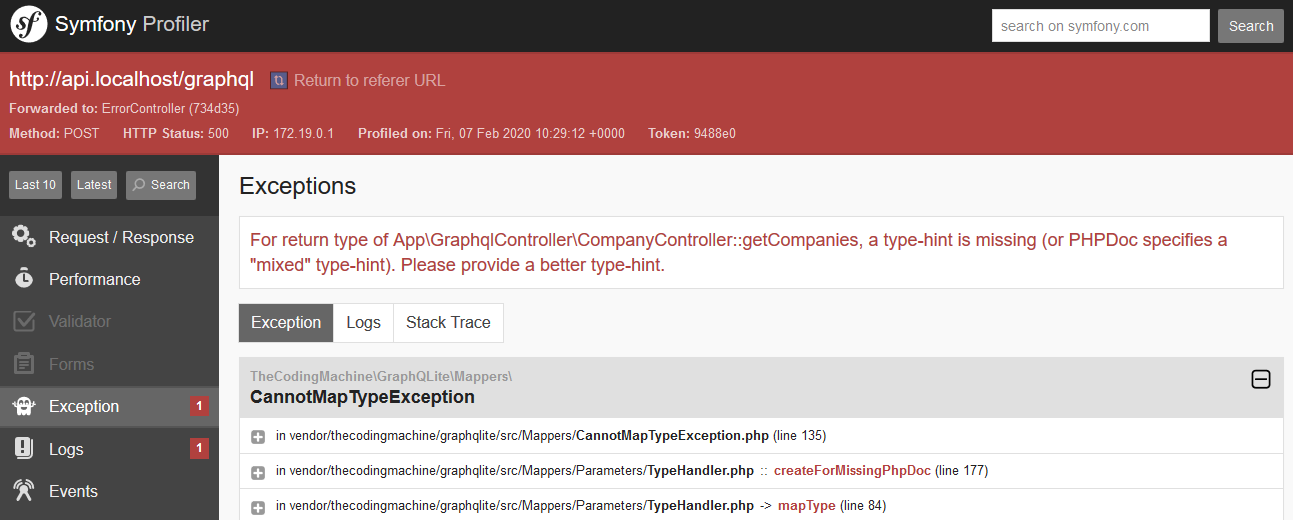Click the Method POST value
Screen dimensions: 1293x522
[82, 133]
